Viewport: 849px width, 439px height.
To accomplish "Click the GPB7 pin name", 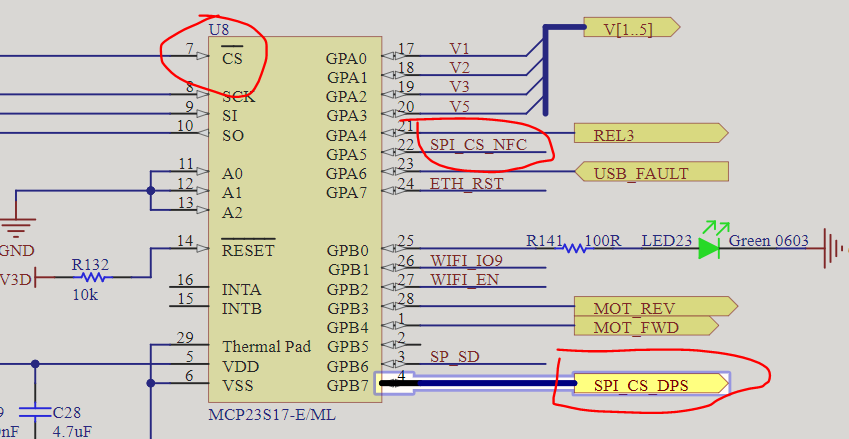I will [348, 386].
